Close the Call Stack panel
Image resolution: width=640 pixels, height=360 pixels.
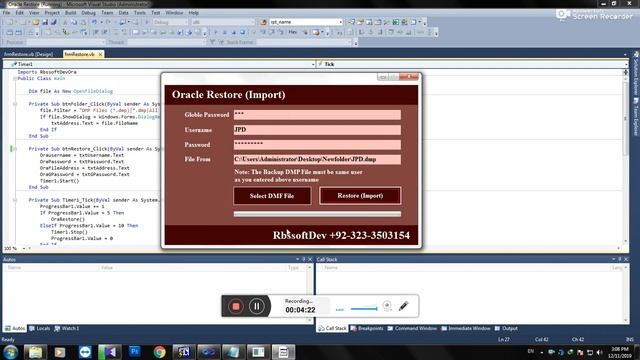coord(626,259)
